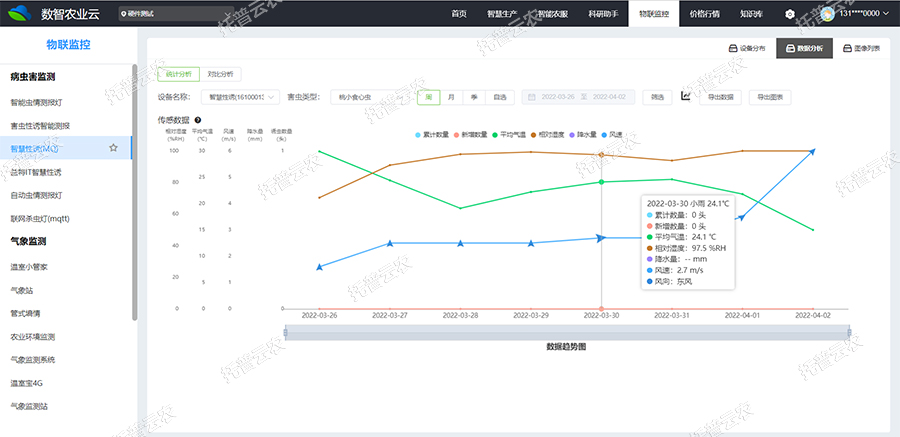Open the 价格行情 menu item
This screenshot has height=437, width=900.
pyautogui.click(x=704, y=14)
